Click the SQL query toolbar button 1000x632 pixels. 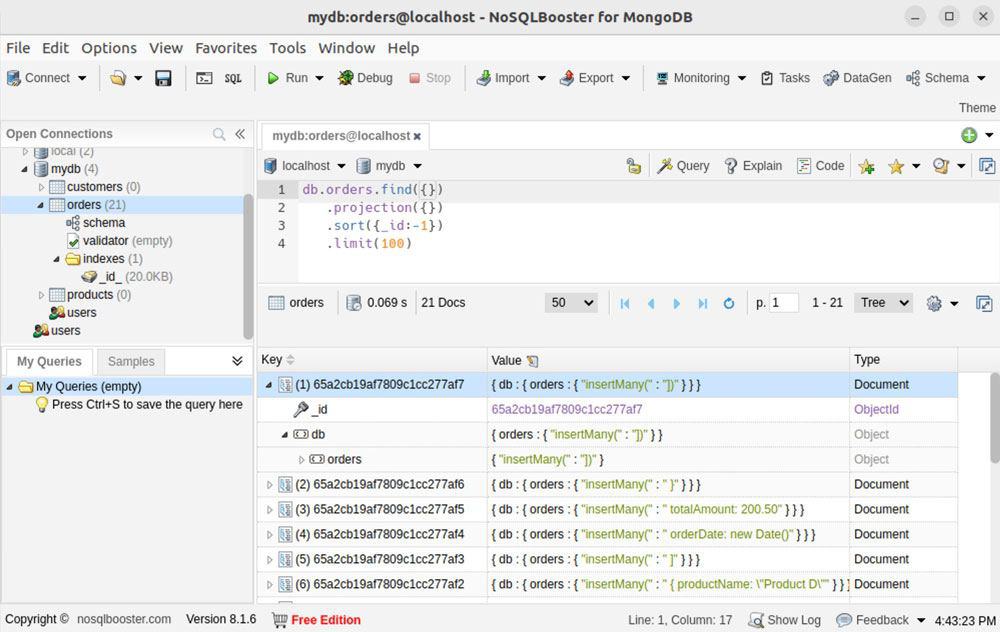point(233,78)
